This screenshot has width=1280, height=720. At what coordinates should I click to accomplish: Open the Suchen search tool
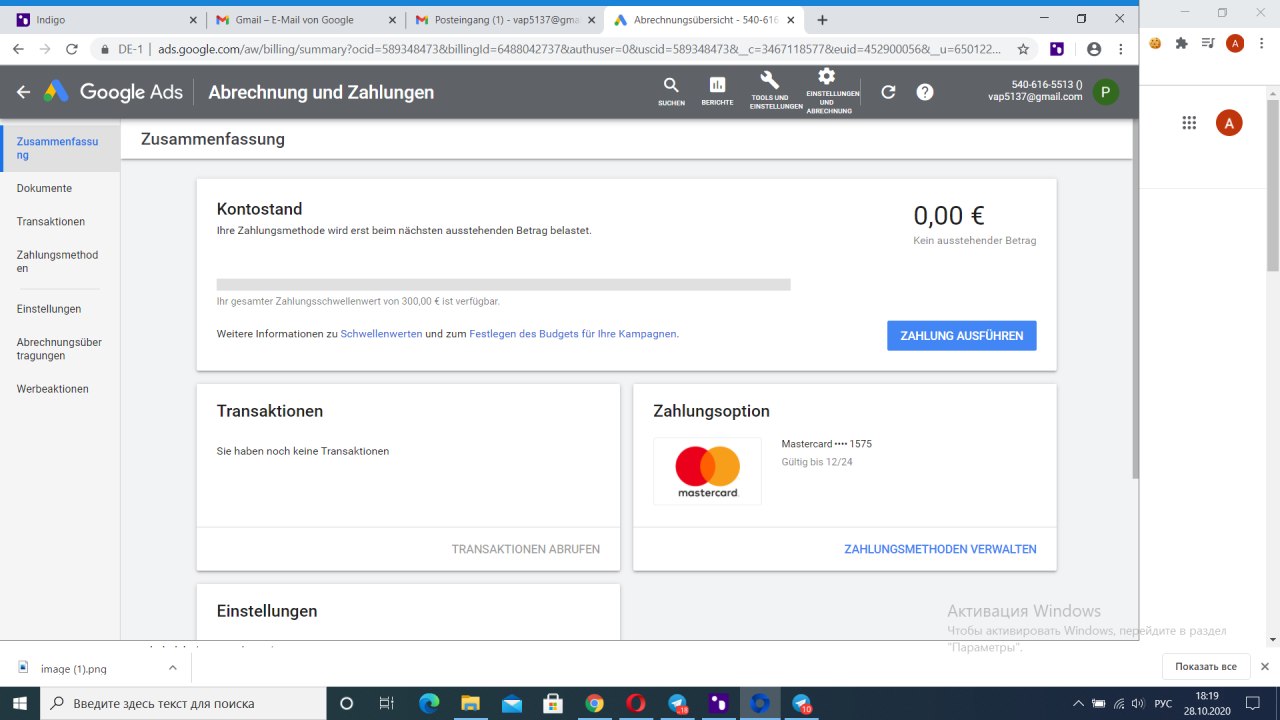[671, 91]
